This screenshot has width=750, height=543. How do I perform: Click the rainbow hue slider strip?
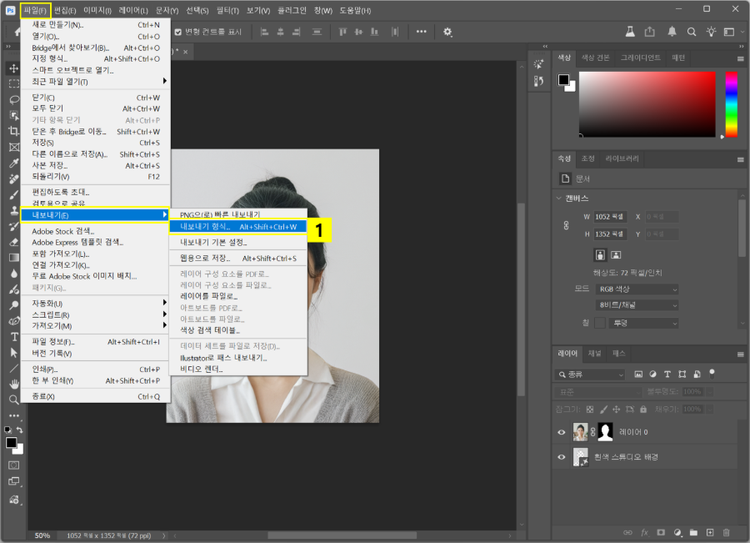pos(732,105)
